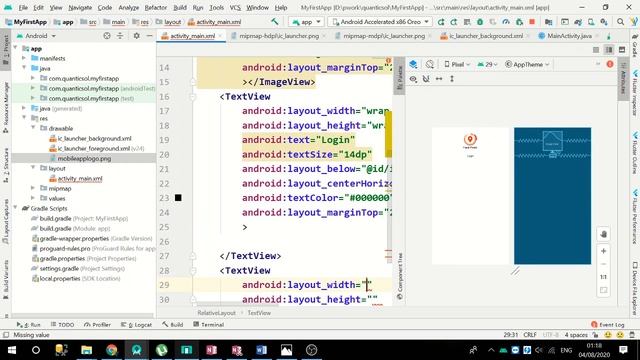
Task: Expand the manifests folder
Action: click(x=24, y=58)
